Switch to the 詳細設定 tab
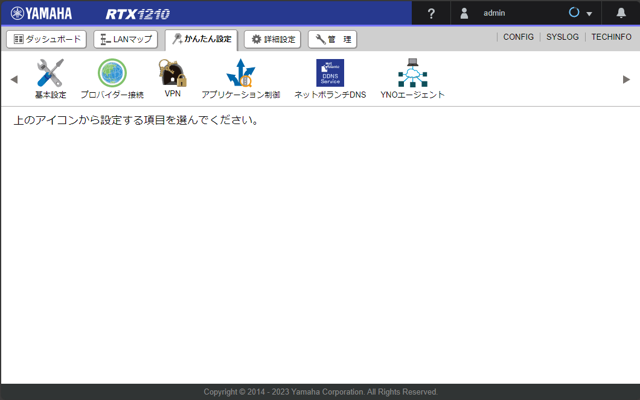 (273, 39)
